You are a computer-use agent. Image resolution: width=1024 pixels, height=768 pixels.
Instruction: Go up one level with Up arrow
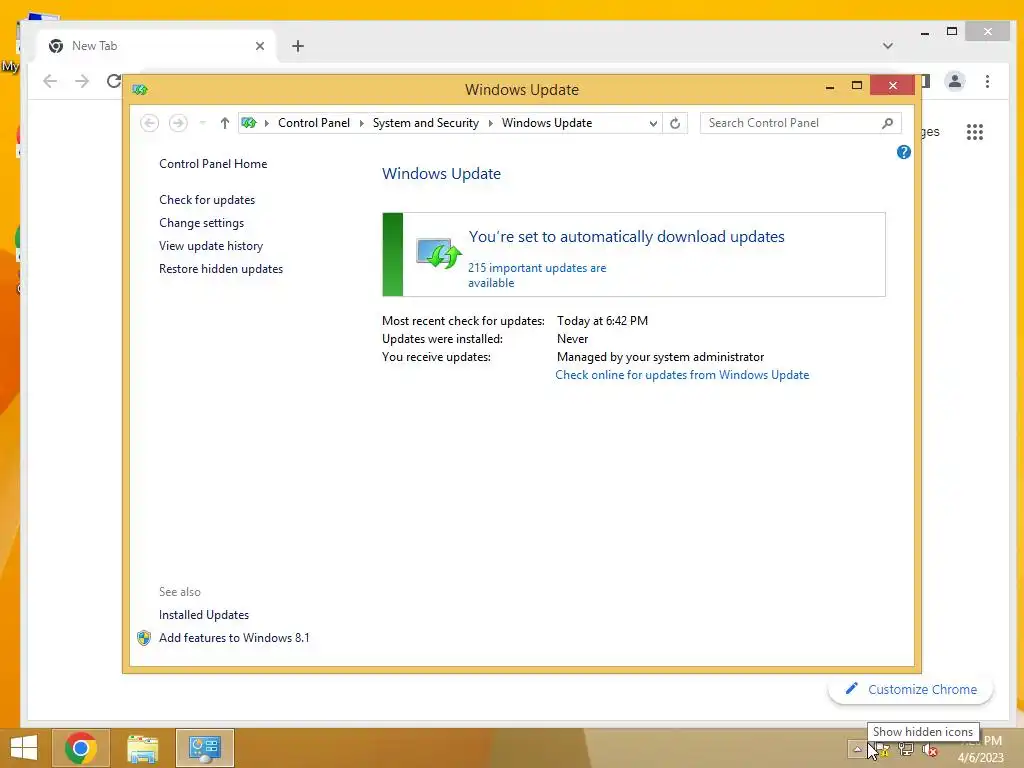click(x=225, y=123)
